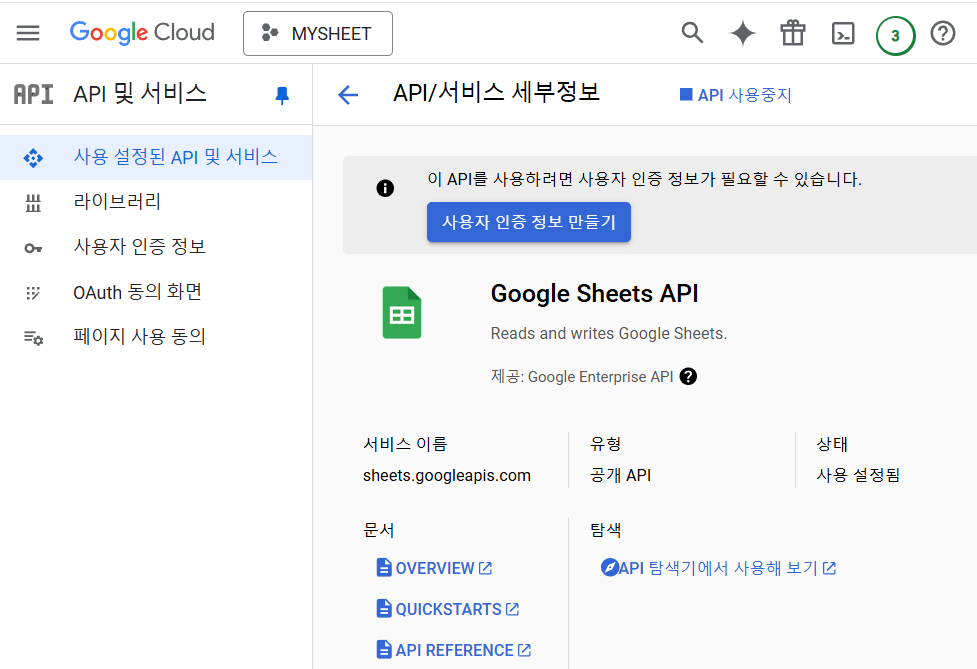Go back with the left arrow
Image resolution: width=977 pixels, height=669 pixels.
tap(348, 95)
